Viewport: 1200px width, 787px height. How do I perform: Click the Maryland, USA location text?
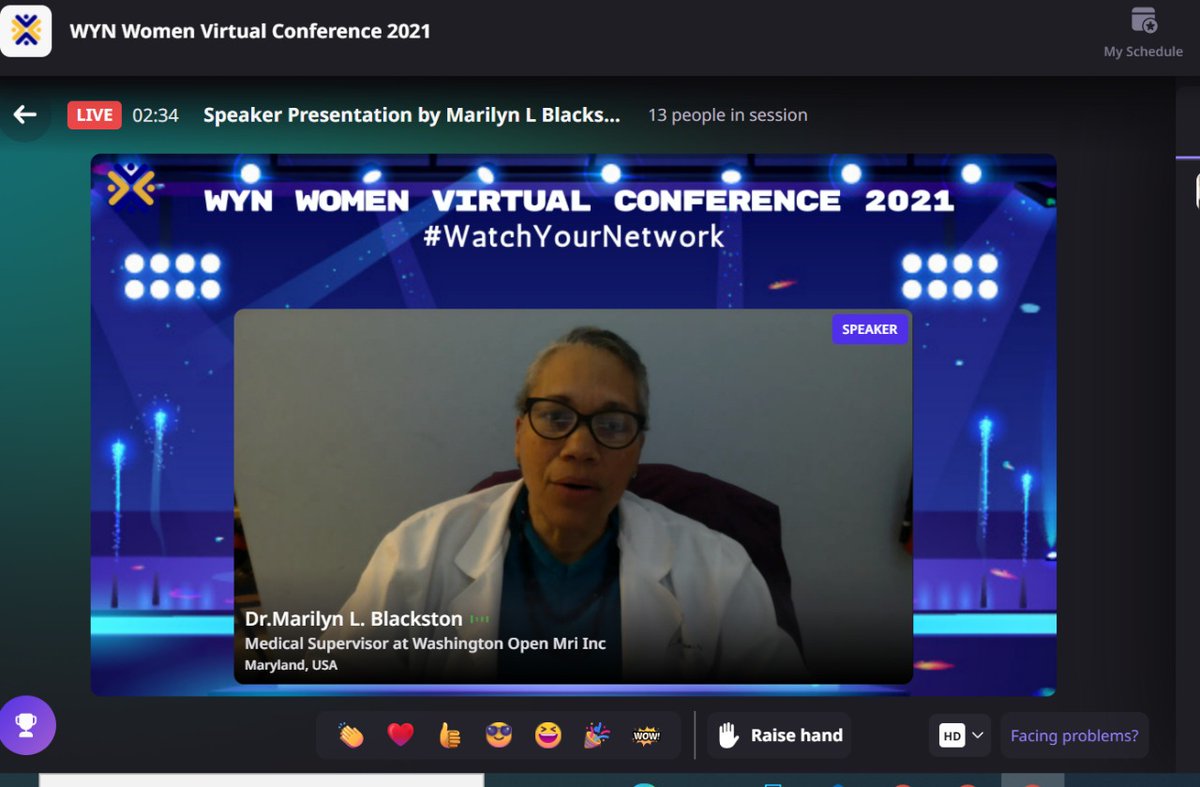coord(291,665)
